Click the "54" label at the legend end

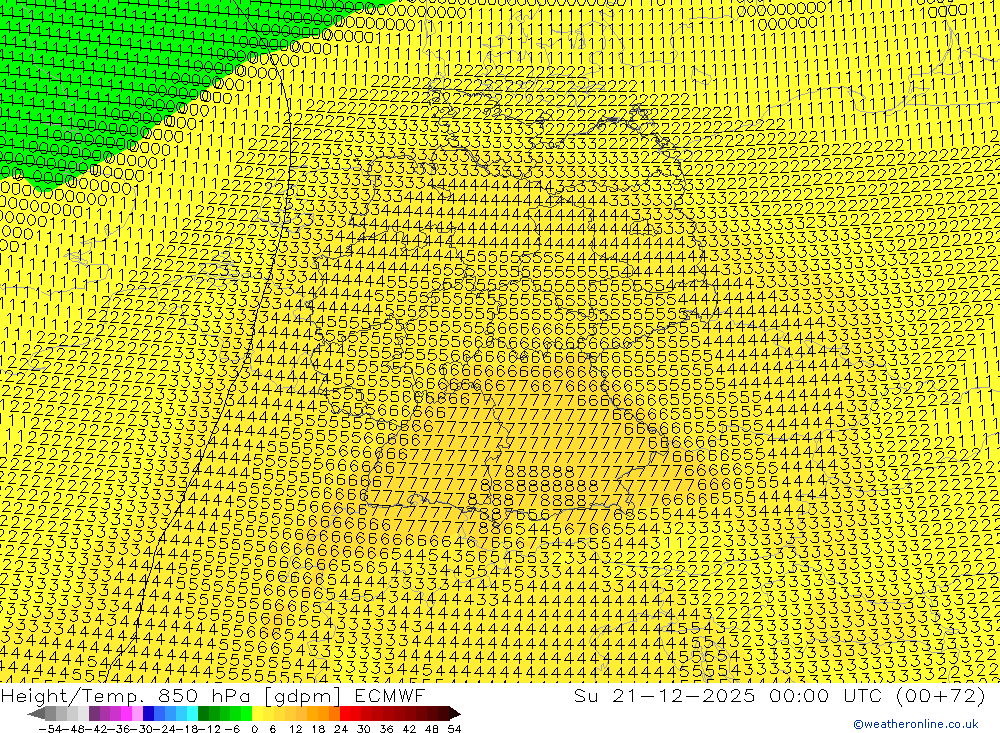coord(454,728)
